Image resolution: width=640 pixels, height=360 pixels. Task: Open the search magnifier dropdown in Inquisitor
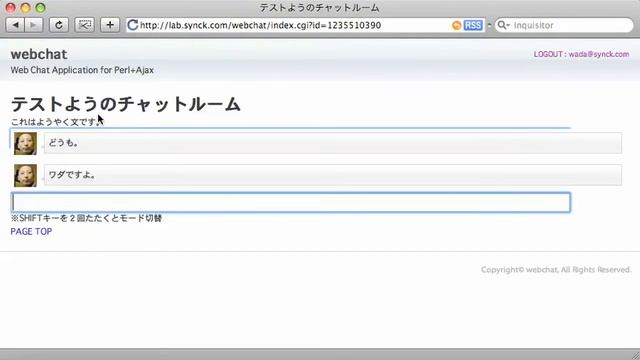click(503, 25)
